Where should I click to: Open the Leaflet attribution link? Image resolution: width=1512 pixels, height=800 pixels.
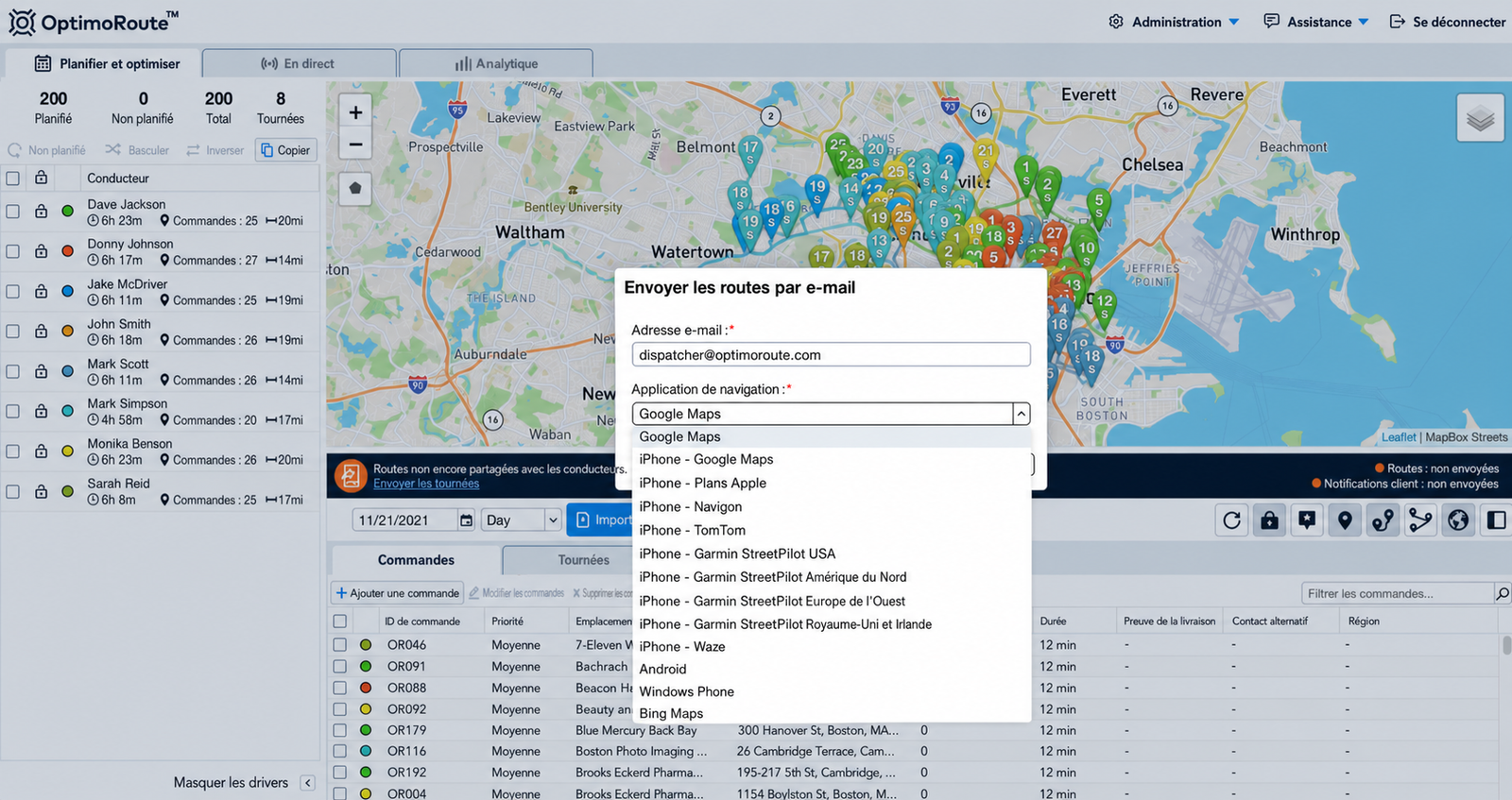click(1399, 437)
